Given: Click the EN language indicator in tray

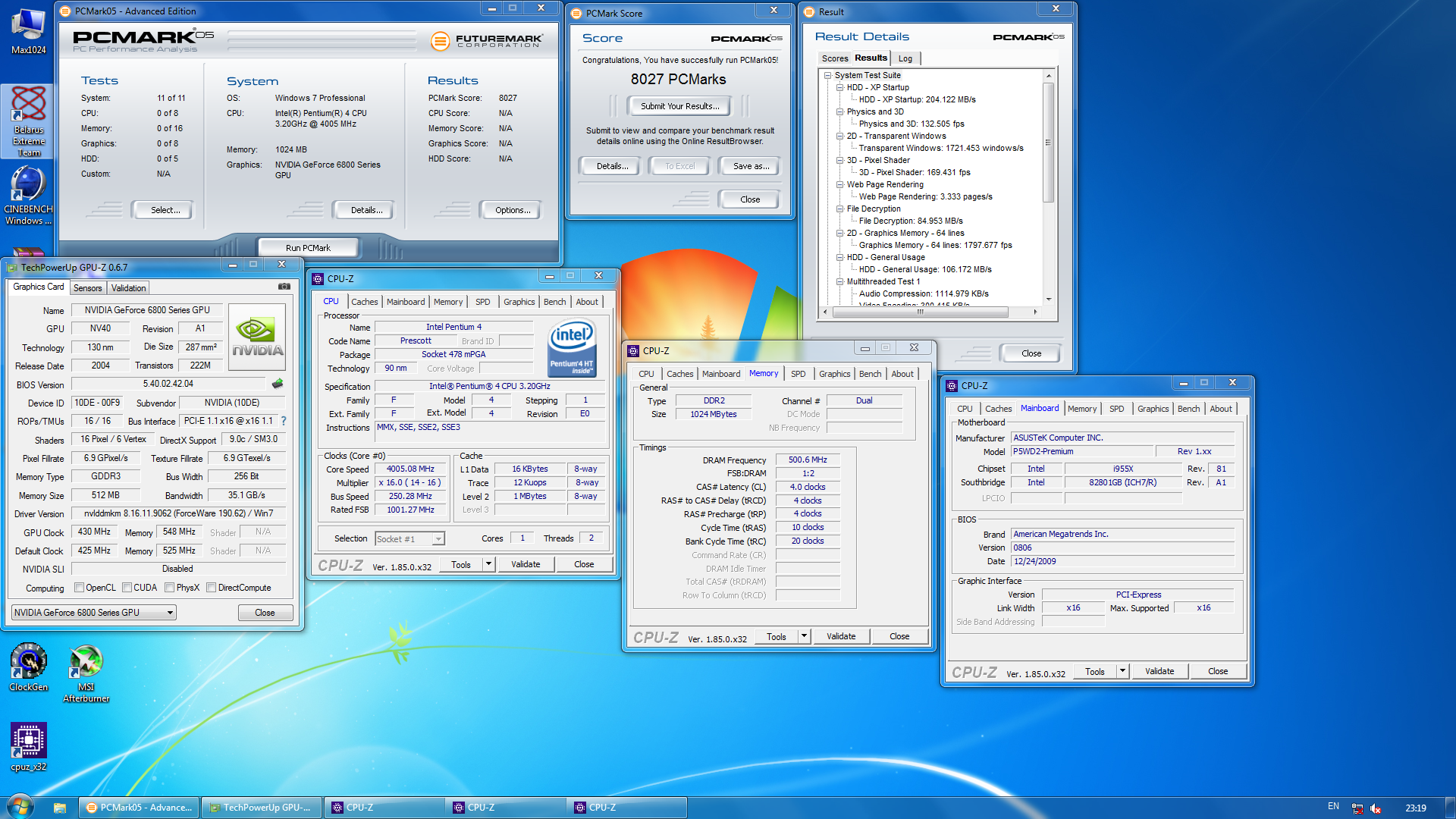Looking at the screenshot, I should pyautogui.click(x=1333, y=807).
